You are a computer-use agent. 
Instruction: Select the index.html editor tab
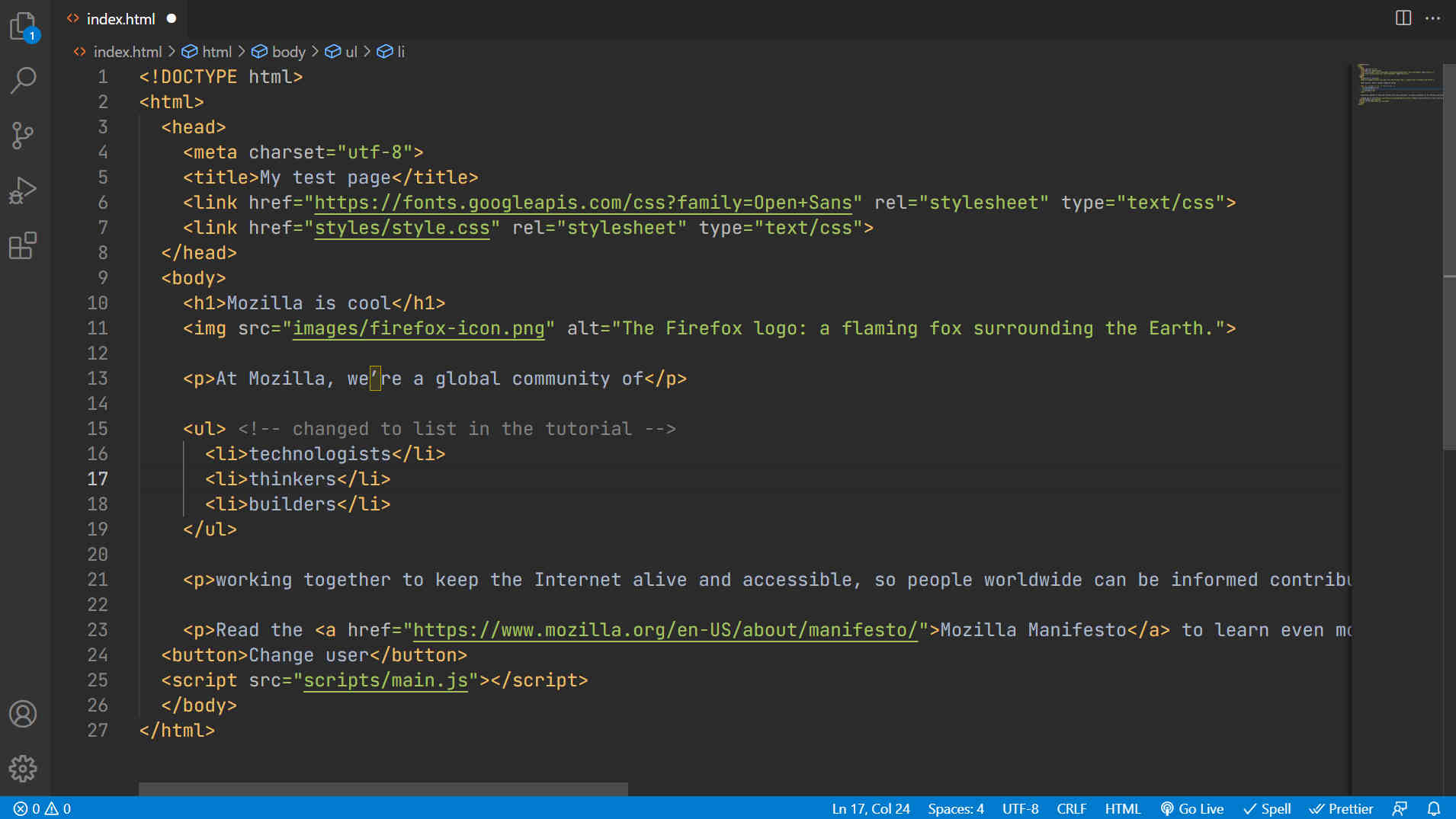pyautogui.click(x=120, y=18)
